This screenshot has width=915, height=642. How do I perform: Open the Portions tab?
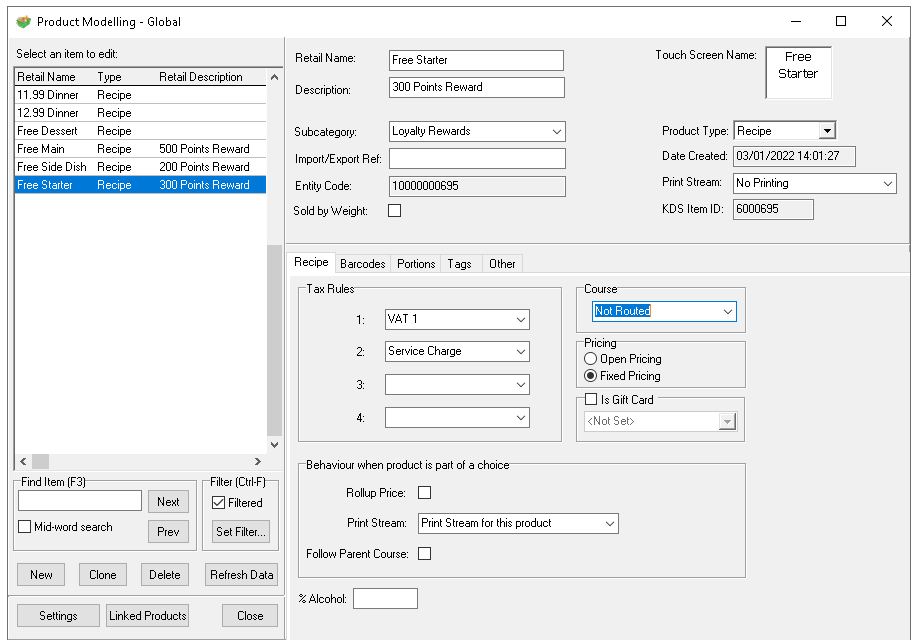pos(416,264)
